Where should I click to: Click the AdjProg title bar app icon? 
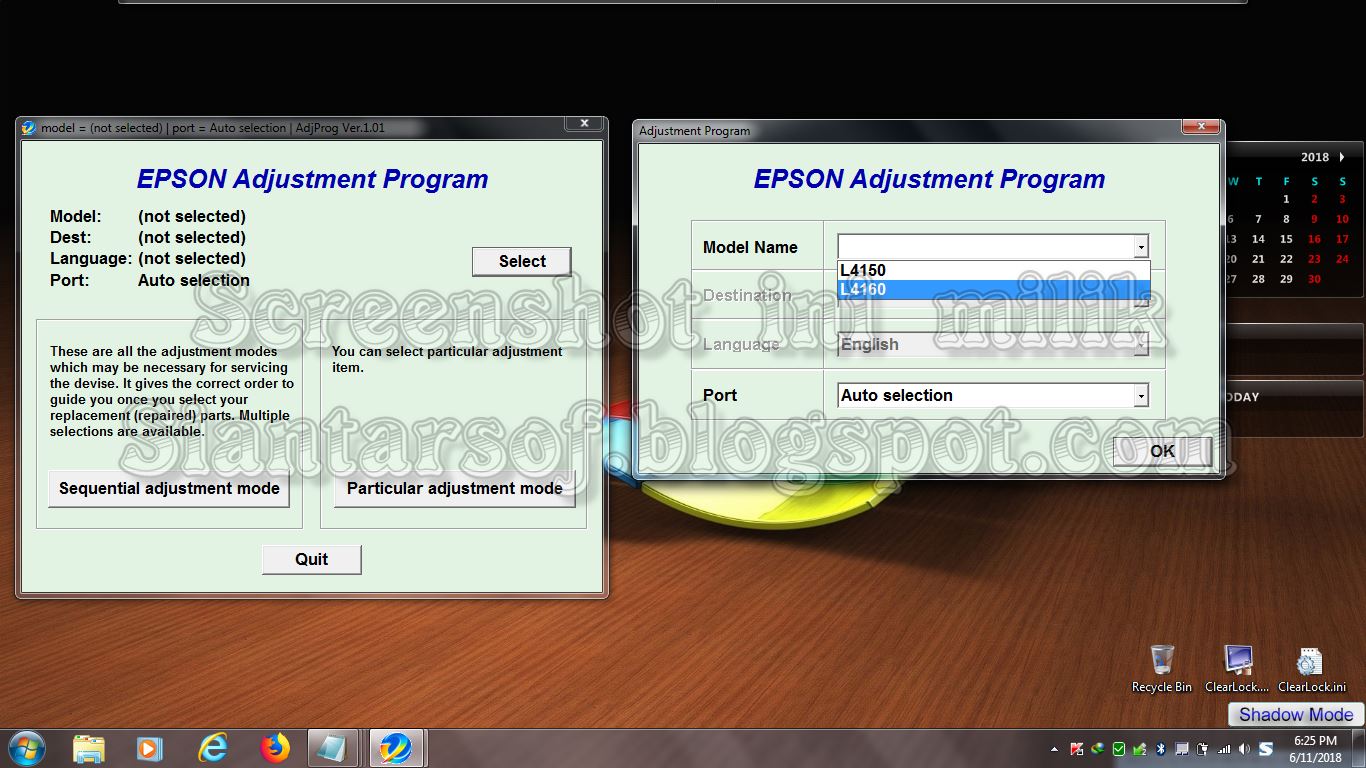pyautogui.click(x=28, y=128)
